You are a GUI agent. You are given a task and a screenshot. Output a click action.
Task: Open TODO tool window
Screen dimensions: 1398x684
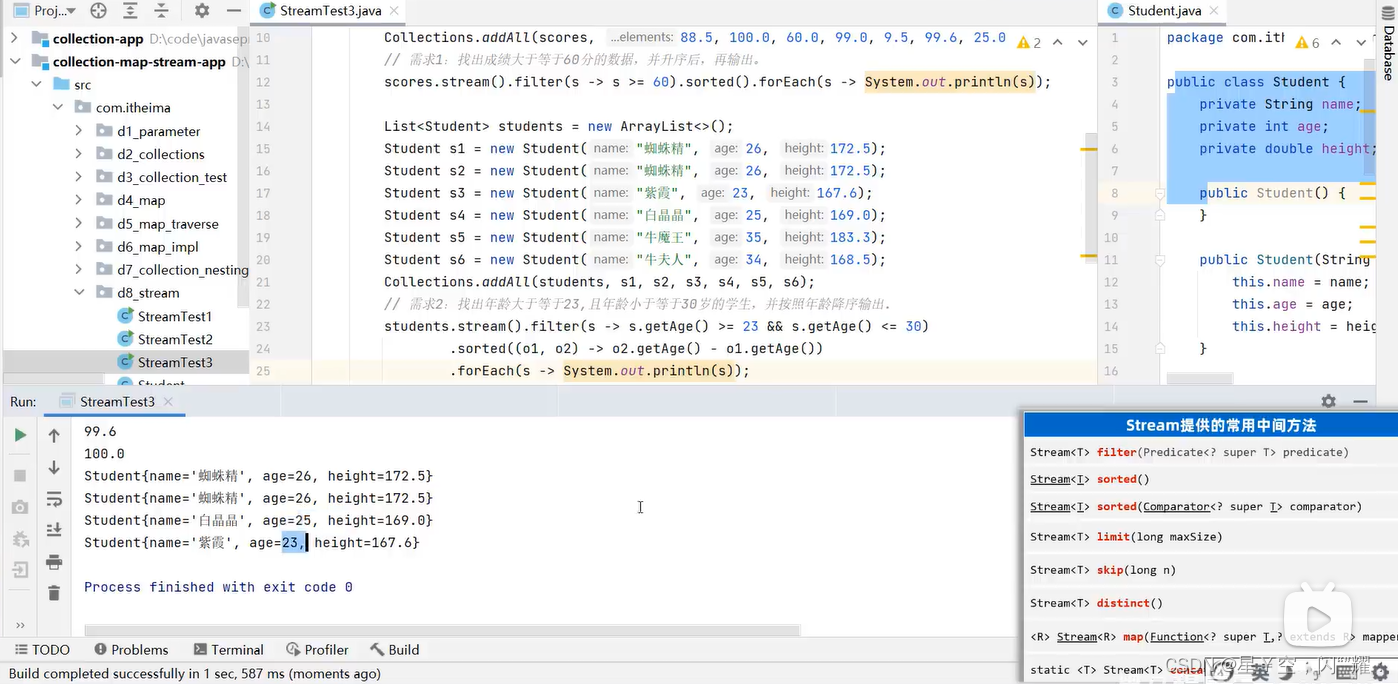(41, 649)
